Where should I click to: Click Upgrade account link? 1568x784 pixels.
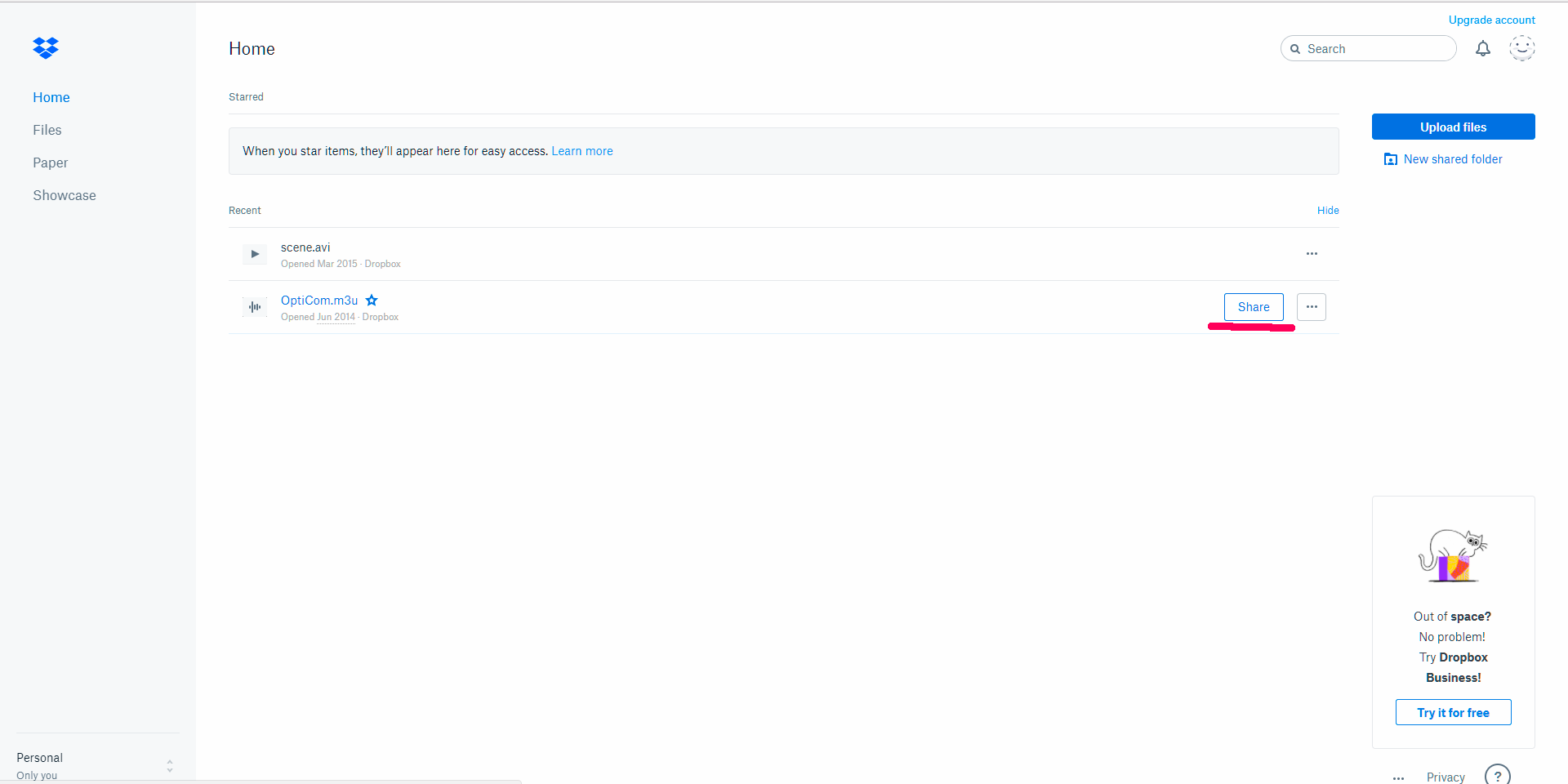(1492, 20)
